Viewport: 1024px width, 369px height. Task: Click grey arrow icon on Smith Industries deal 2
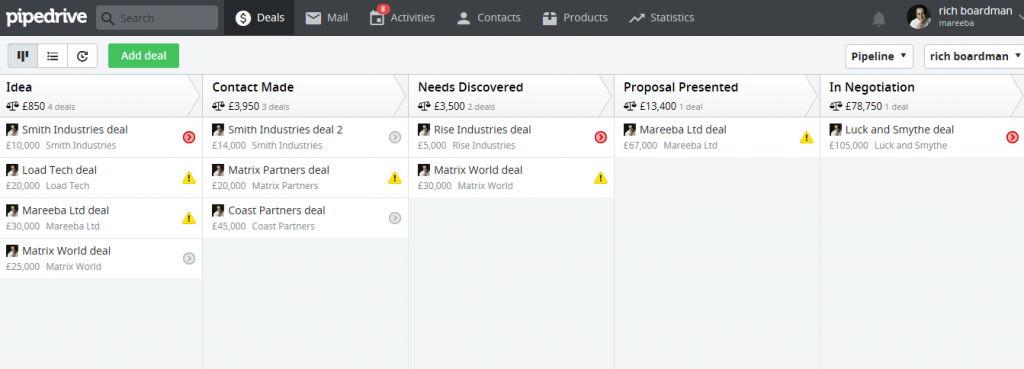[394, 137]
